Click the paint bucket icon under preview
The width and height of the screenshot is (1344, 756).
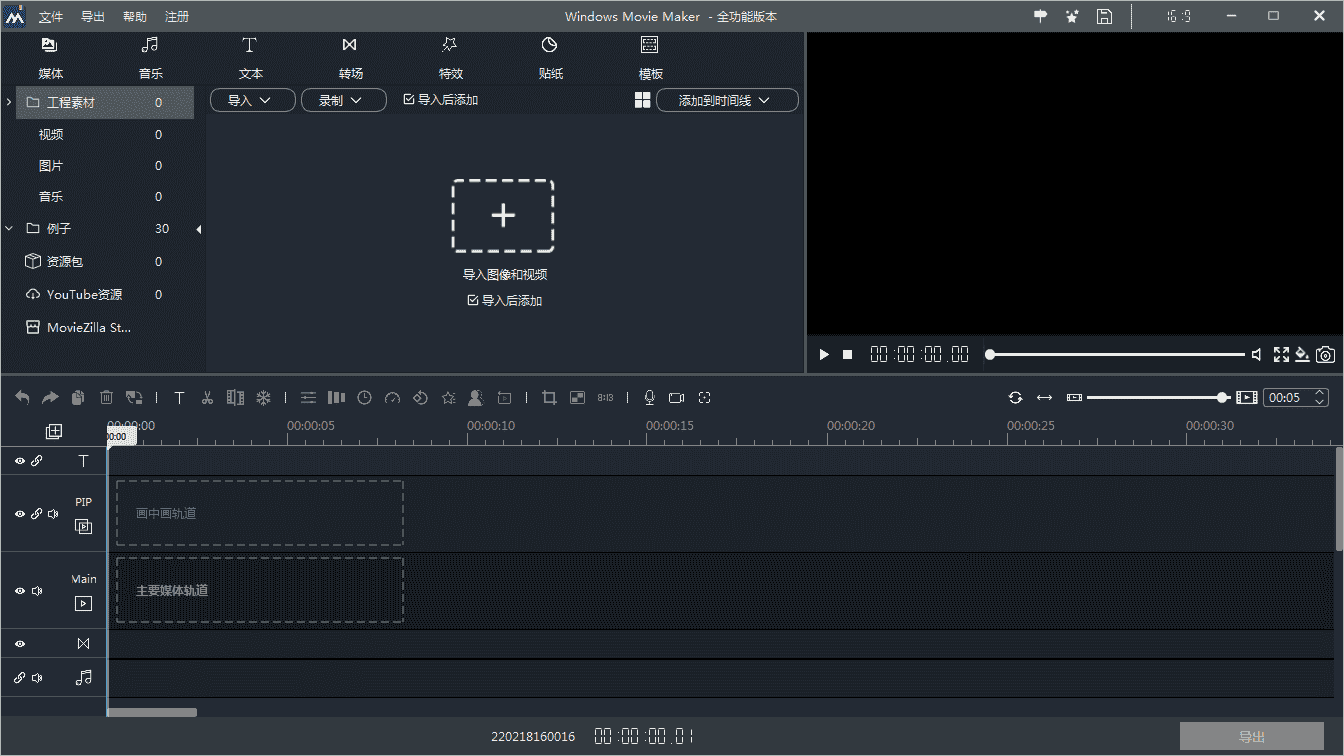pyautogui.click(x=1302, y=355)
